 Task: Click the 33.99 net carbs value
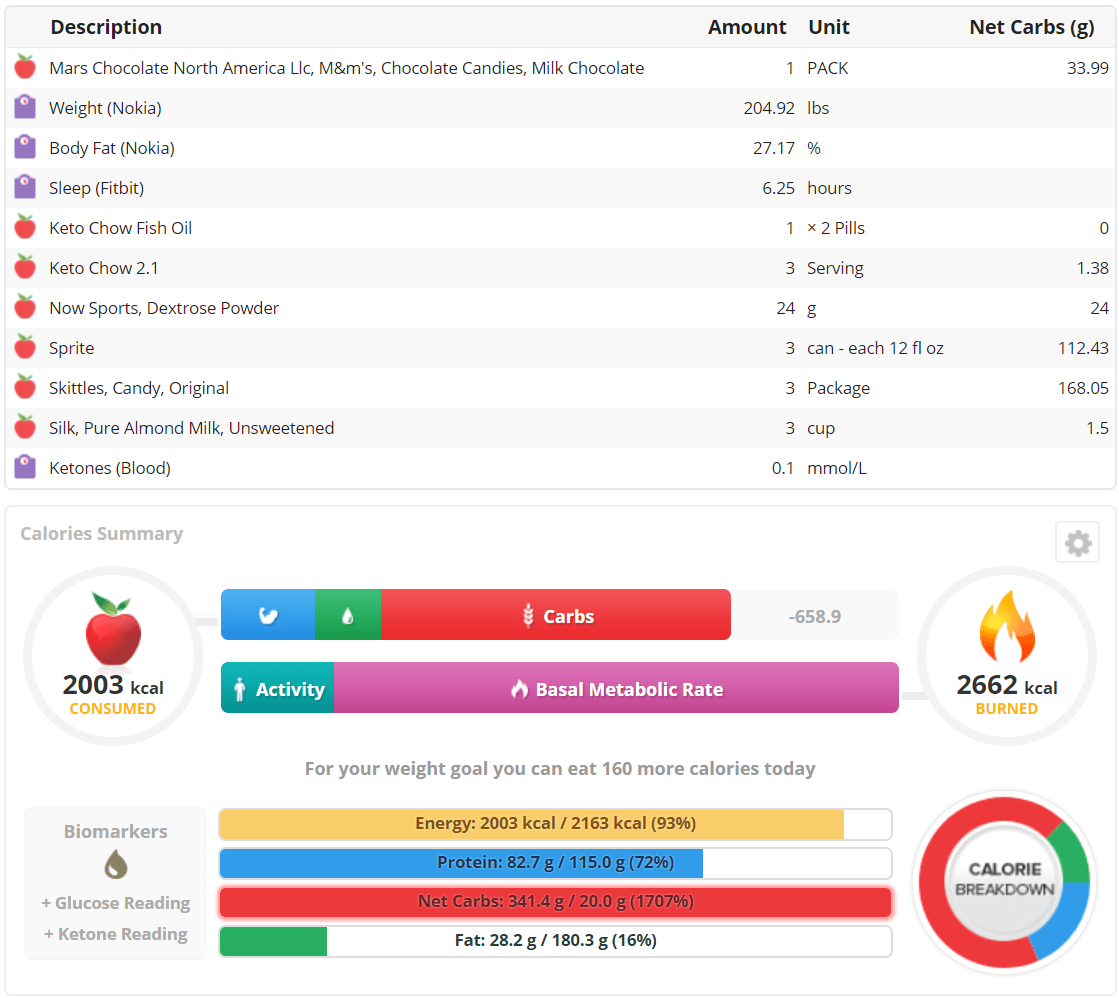(x=1088, y=68)
